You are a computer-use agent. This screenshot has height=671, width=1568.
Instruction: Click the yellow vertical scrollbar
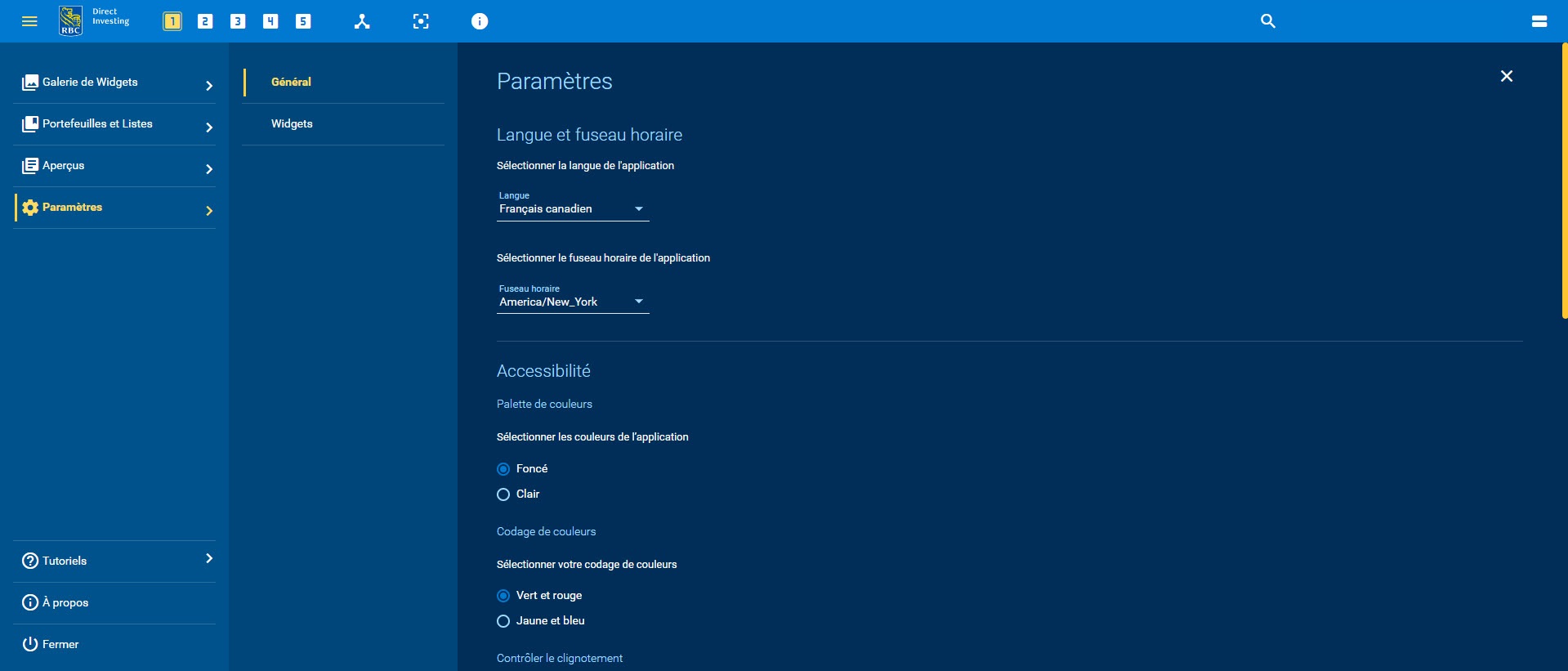pyautogui.click(x=1564, y=180)
